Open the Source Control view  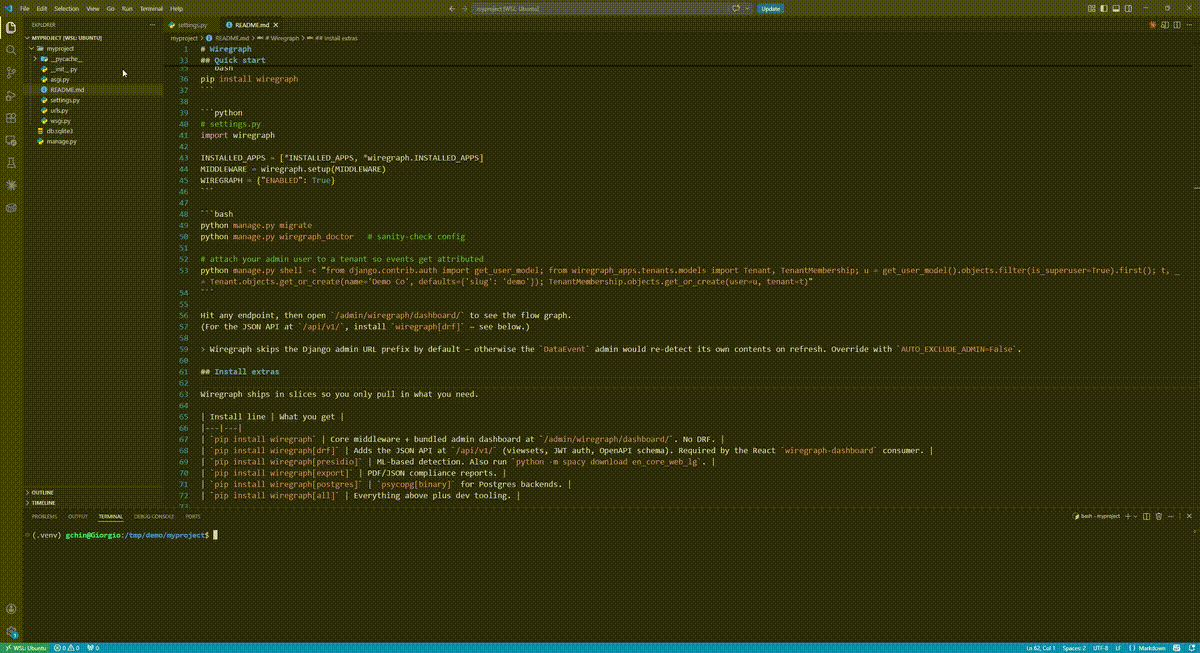pos(11,73)
